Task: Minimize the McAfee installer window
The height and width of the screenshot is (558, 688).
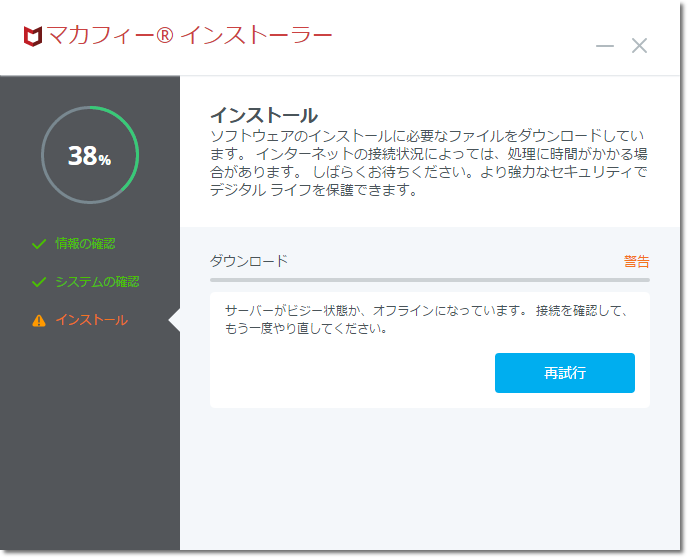Action: pyautogui.click(x=605, y=46)
